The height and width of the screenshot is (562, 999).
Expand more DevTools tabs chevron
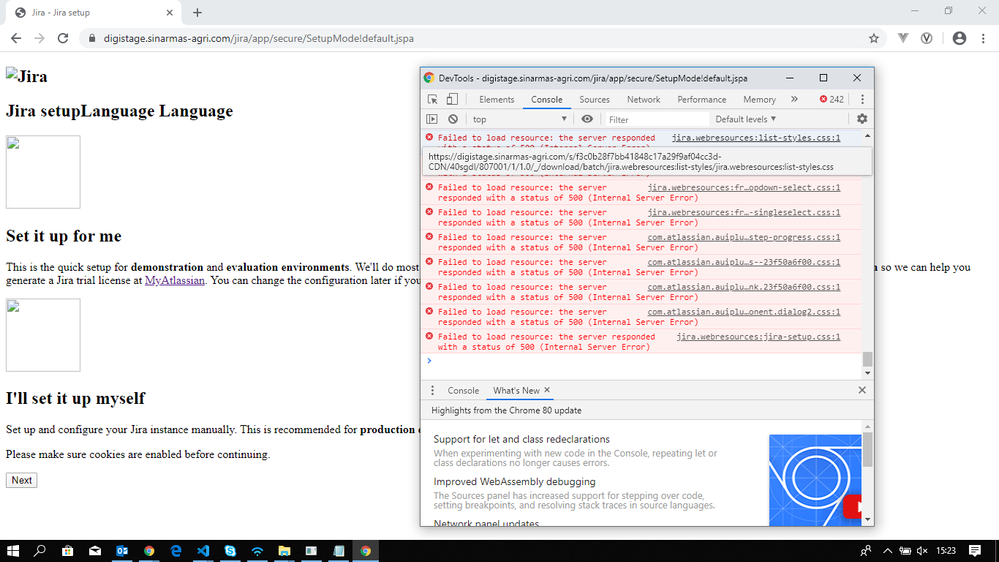pos(794,99)
